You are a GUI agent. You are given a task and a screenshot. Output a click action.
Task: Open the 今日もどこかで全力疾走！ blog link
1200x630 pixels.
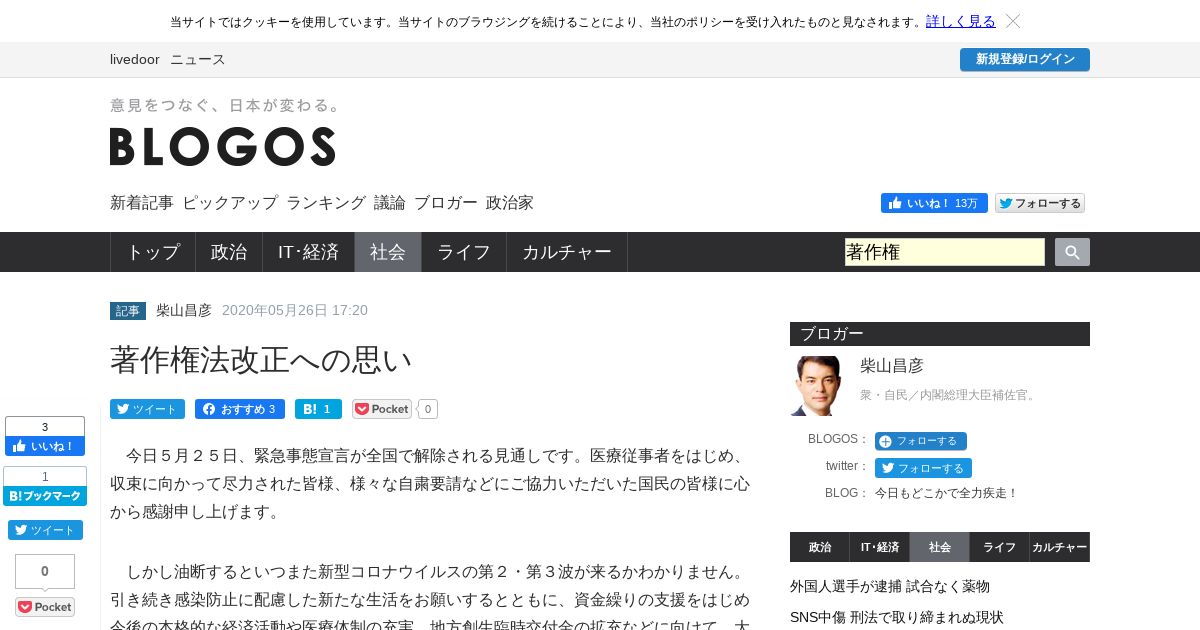pos(946,493)
